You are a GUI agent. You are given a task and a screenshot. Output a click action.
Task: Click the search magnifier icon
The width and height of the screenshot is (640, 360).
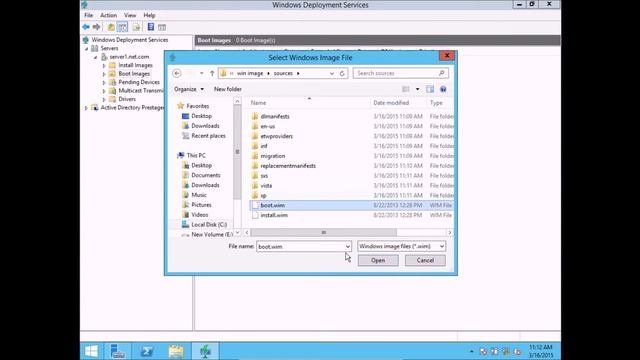pos(442,73)
